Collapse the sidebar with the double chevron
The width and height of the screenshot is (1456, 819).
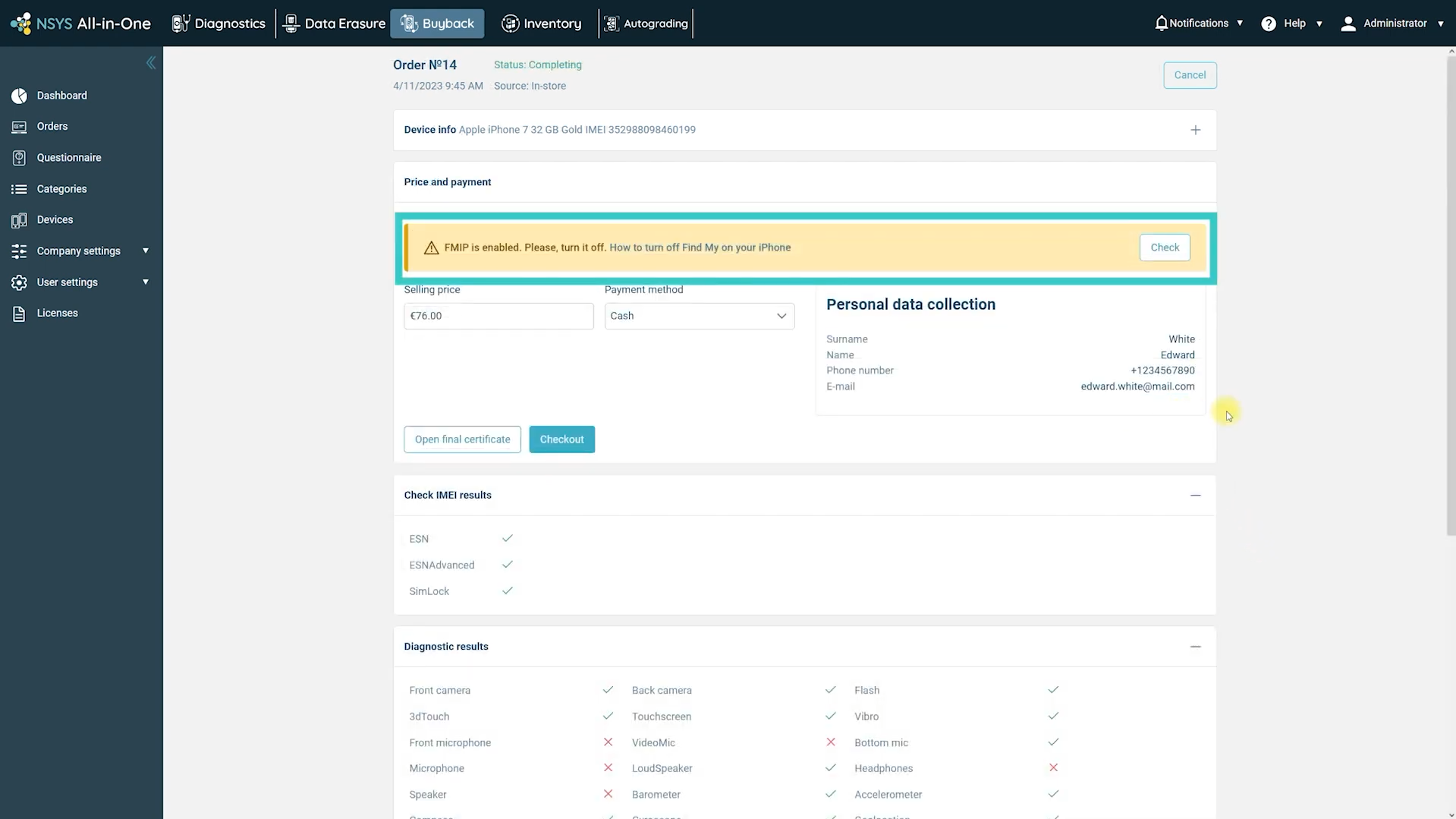(x=151, y=63)
